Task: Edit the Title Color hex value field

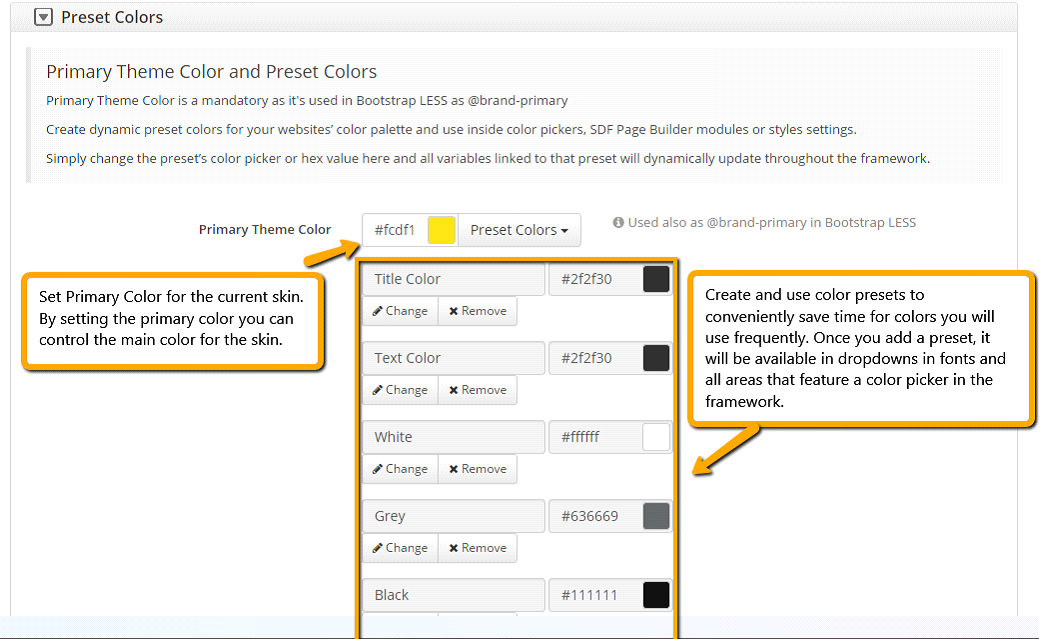Action: 594,279
